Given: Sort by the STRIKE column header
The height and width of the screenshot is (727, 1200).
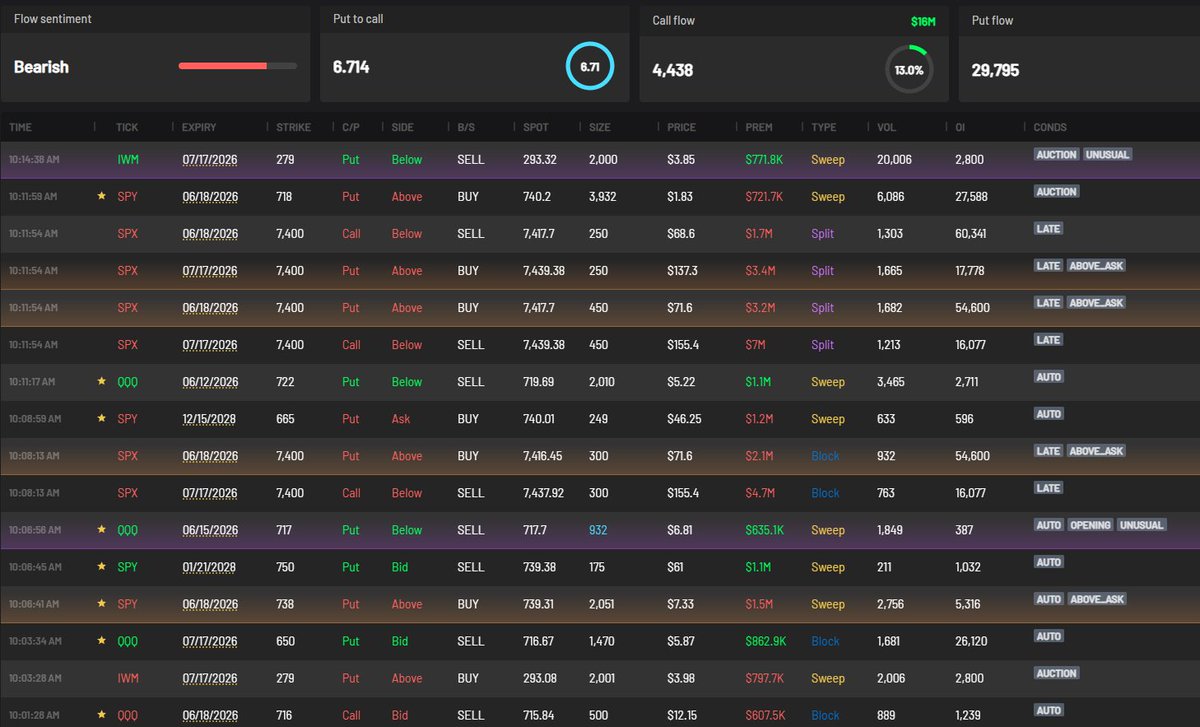Looking at the screenshot, I should click(294, 128).
